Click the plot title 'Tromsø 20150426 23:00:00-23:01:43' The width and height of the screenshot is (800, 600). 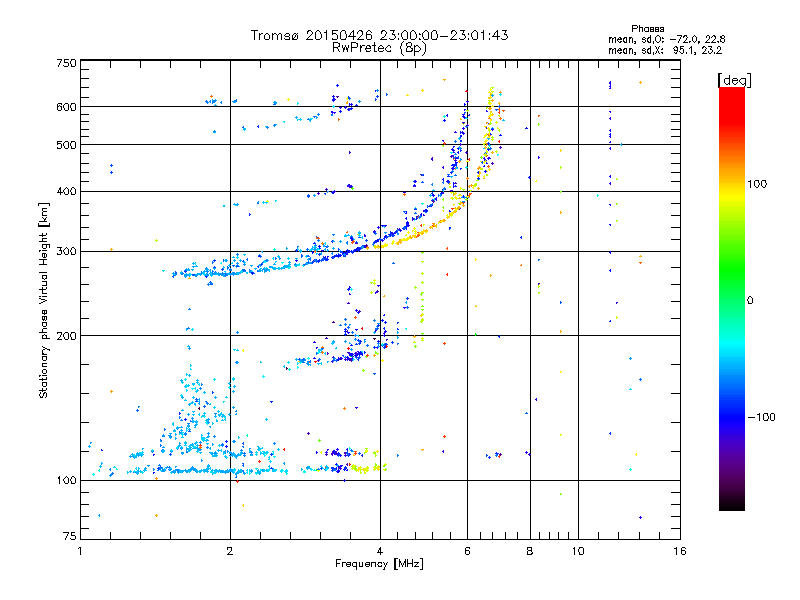(x=379, y=35)
